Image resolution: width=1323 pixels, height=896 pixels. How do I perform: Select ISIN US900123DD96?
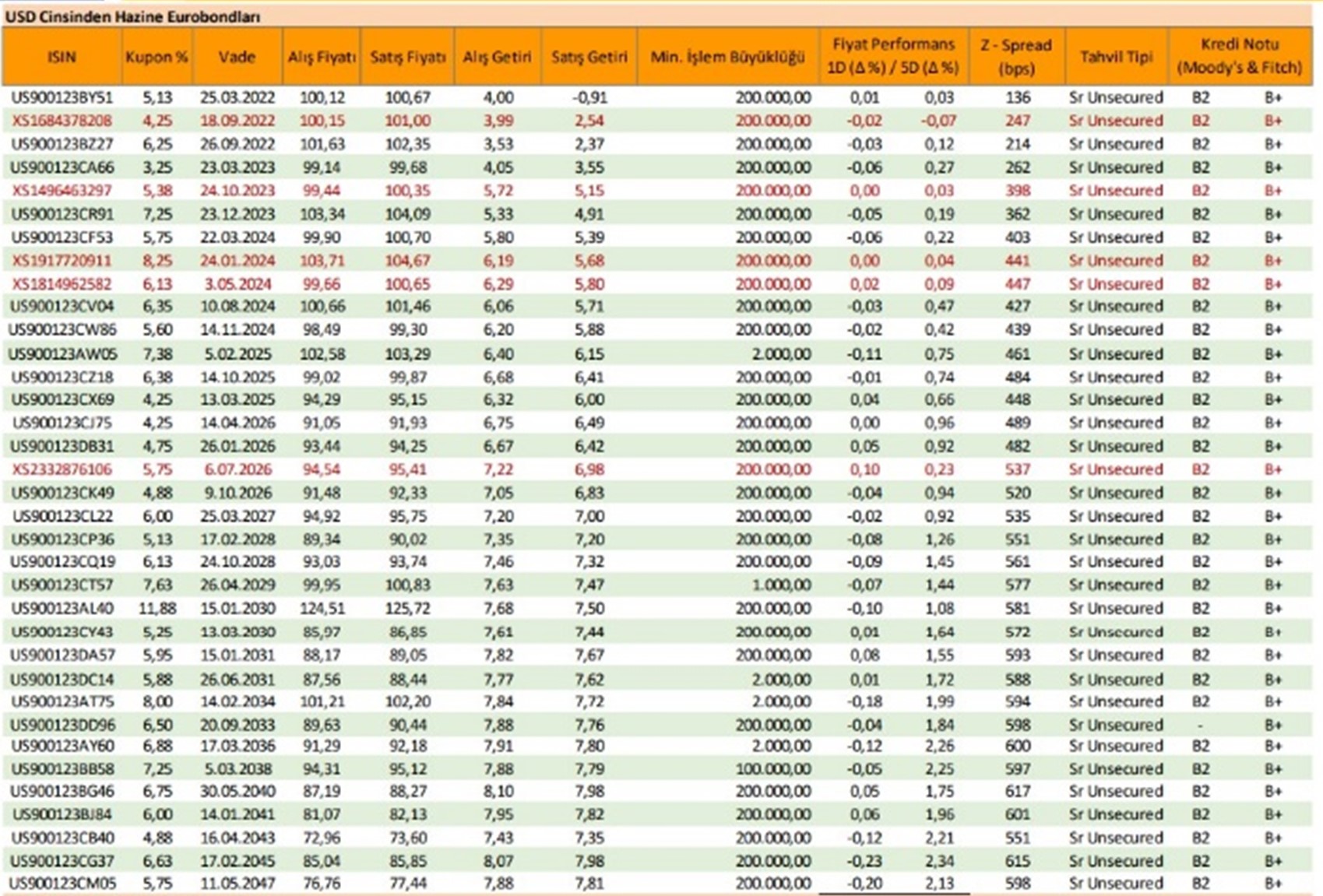point(62,725)
